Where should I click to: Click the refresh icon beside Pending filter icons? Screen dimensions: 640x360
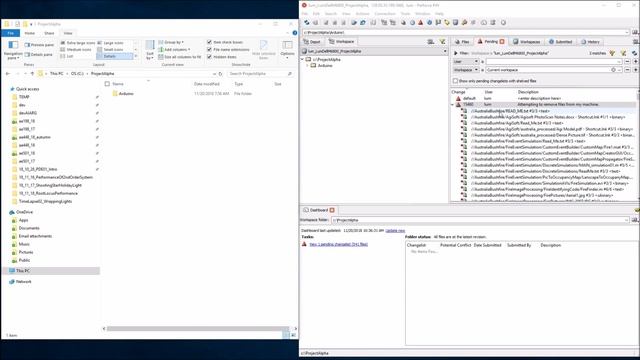pos(634,53)
